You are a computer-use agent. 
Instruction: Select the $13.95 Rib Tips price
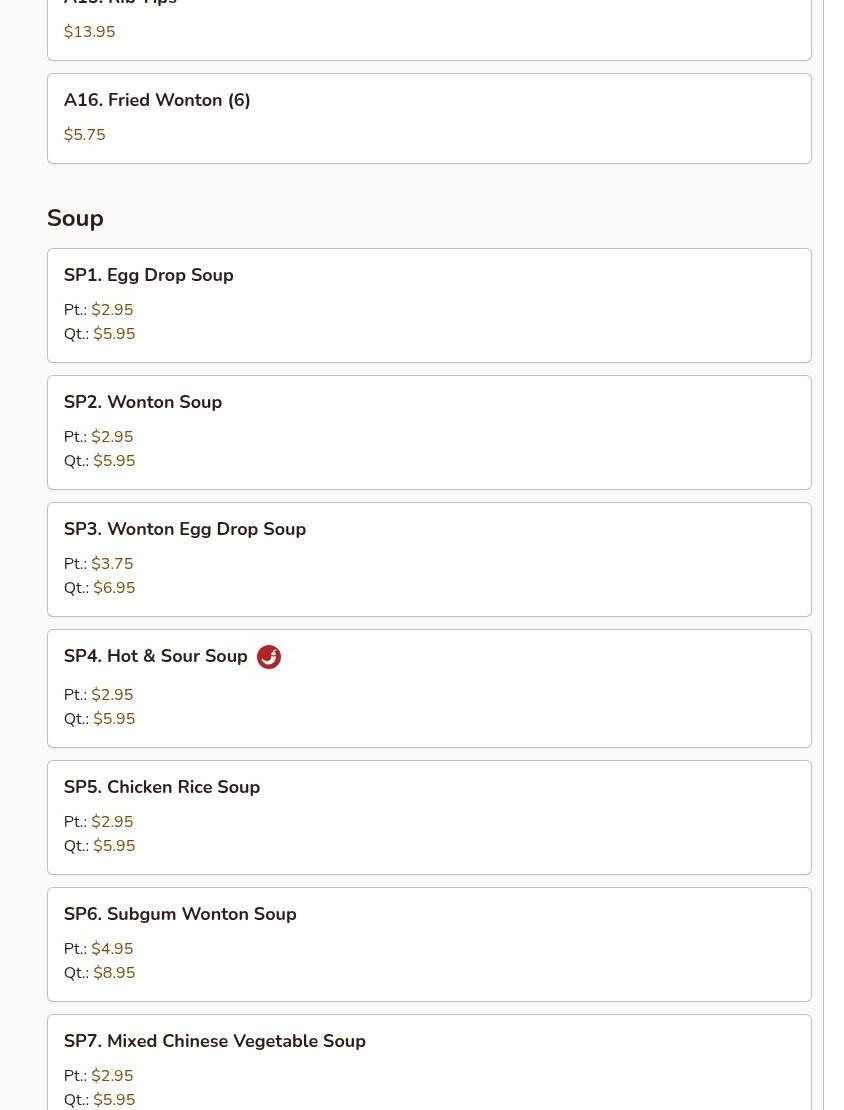[x=89, y=32]
